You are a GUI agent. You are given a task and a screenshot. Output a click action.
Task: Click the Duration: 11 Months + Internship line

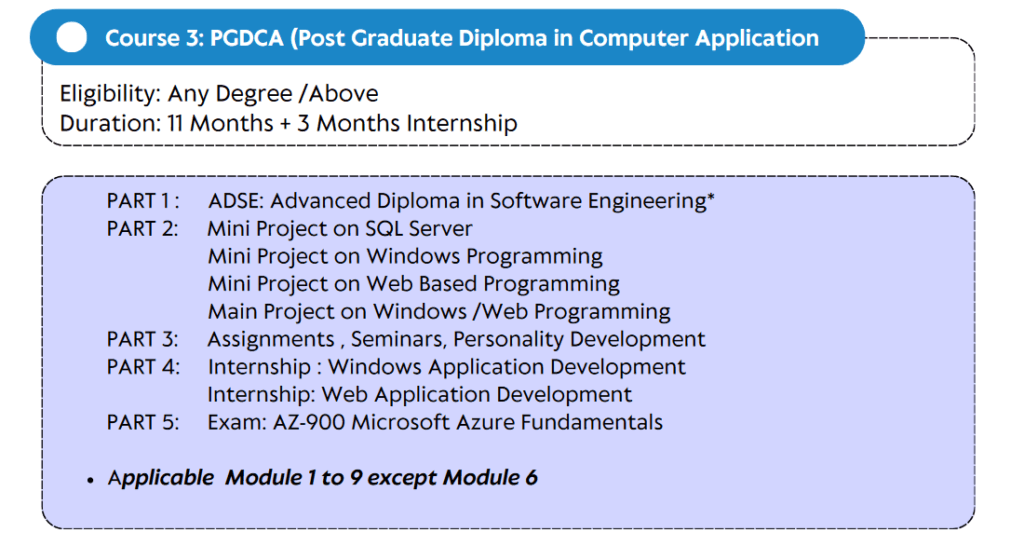288,124
